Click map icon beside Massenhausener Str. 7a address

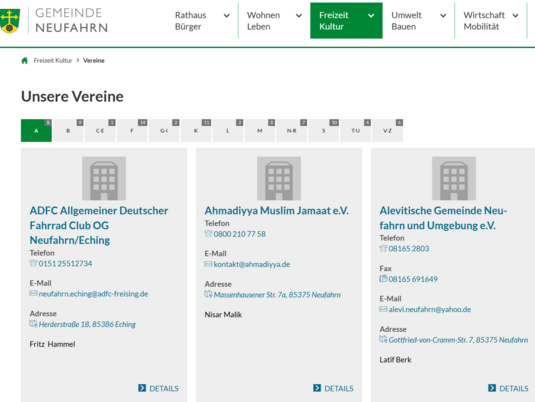(x=208, y=294)
